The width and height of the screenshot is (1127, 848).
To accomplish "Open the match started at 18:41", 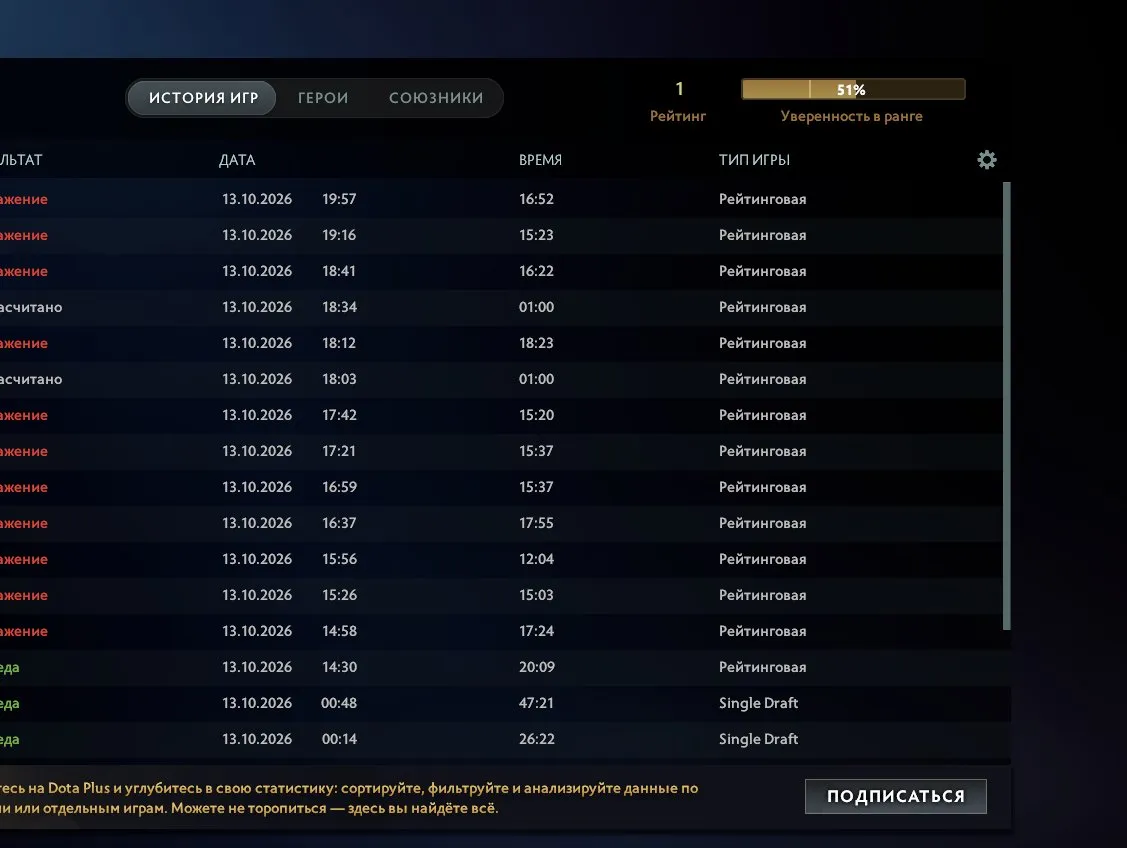I will 502,271.
